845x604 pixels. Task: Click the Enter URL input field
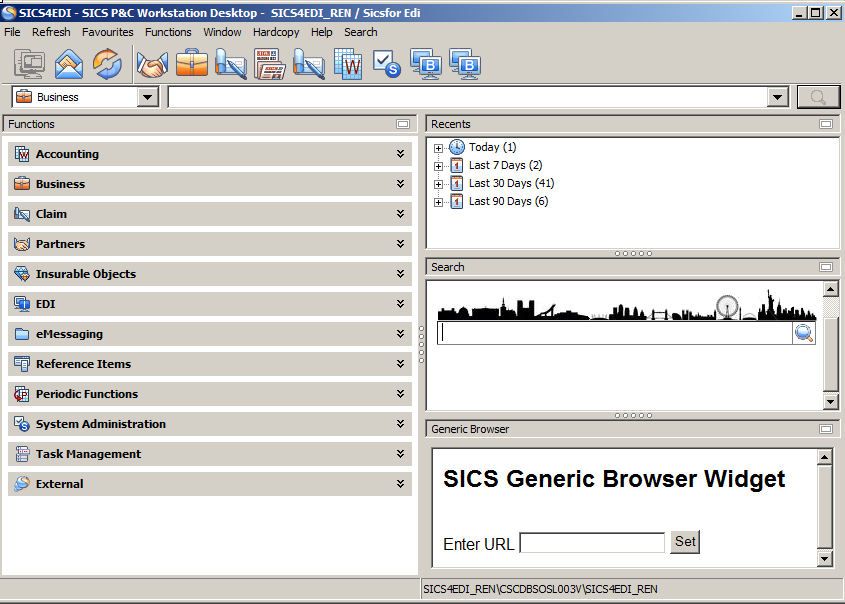592,543
